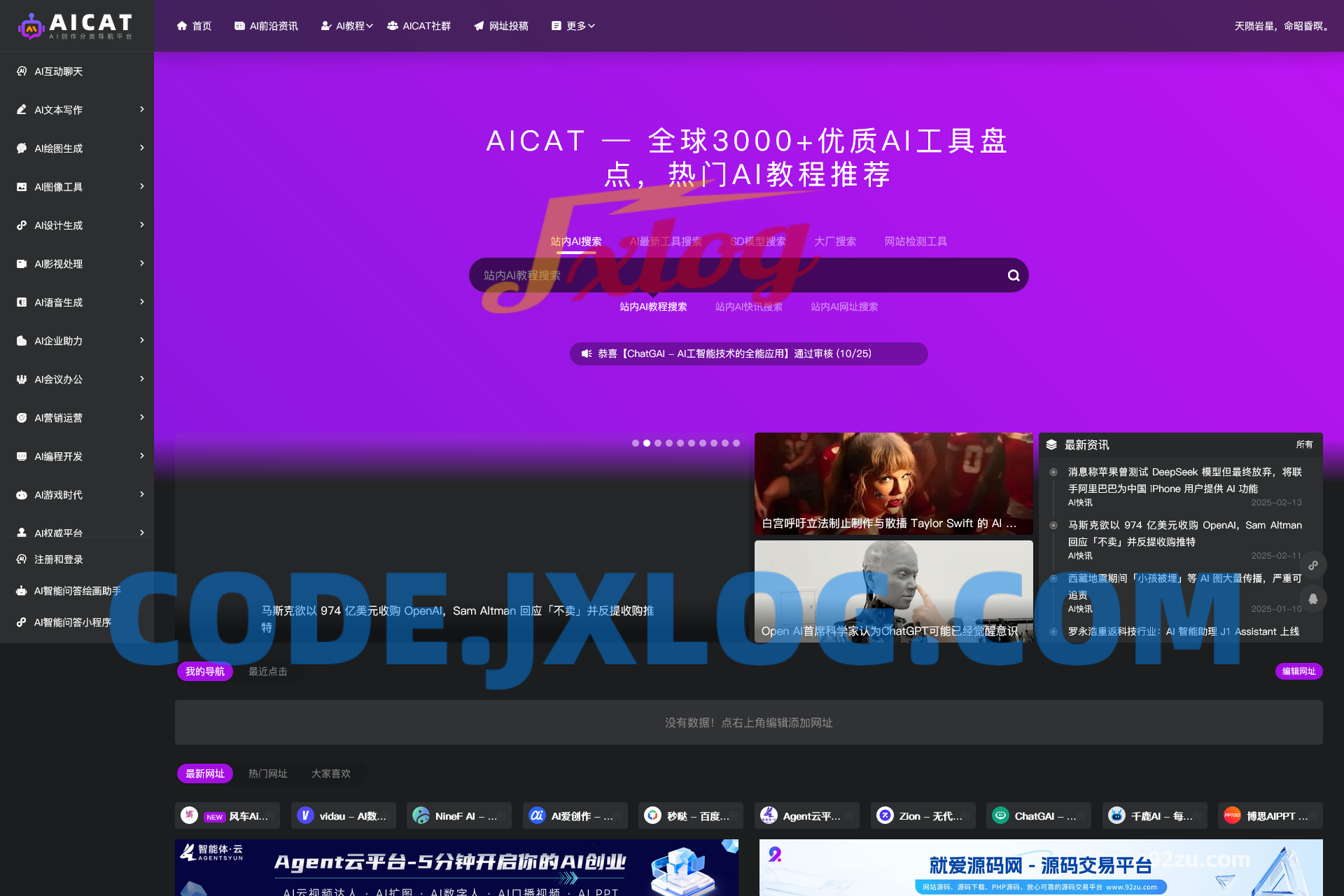Click the 编辑网址 button
This screenshot has height=896, width=1344.
(x=1298, y=671)
